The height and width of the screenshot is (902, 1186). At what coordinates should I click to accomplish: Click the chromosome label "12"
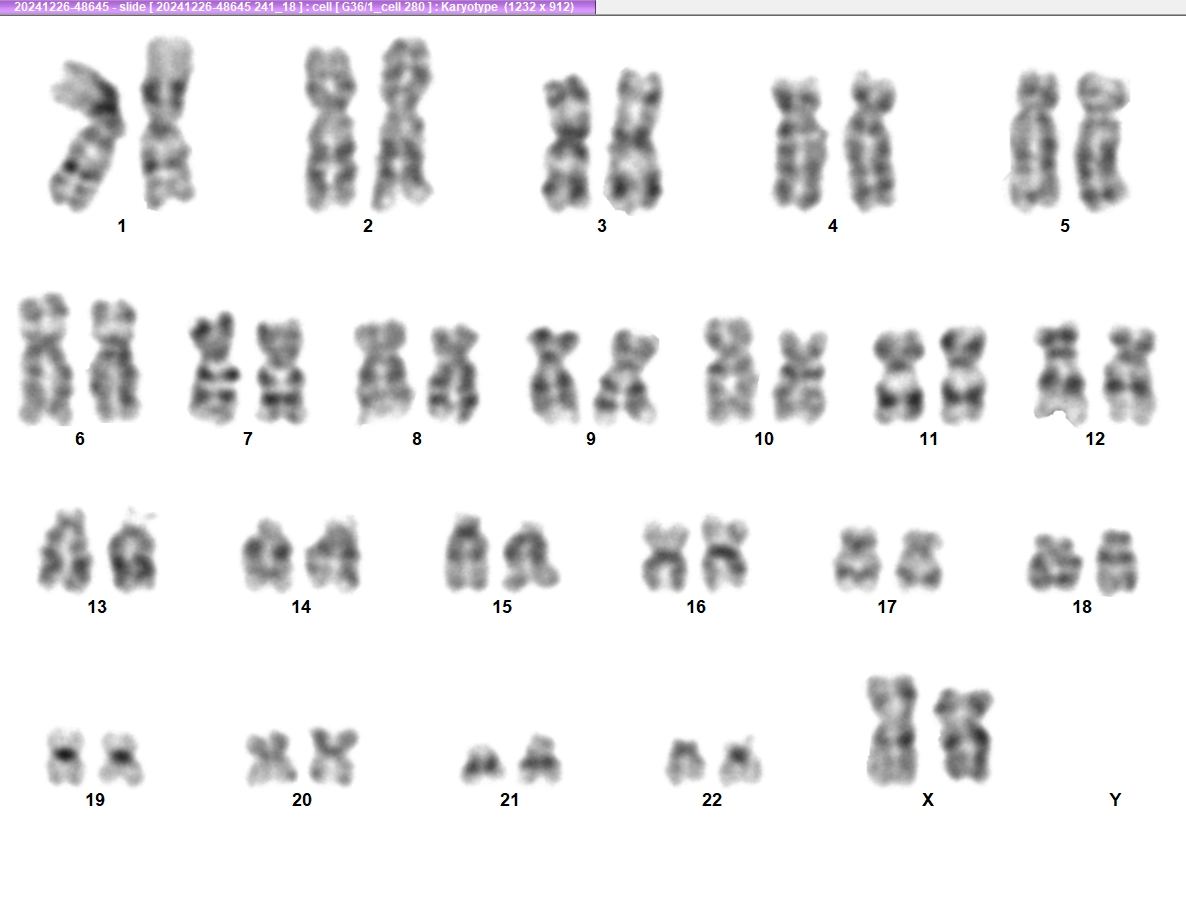pyautogui.click(x=1095, y=439)
